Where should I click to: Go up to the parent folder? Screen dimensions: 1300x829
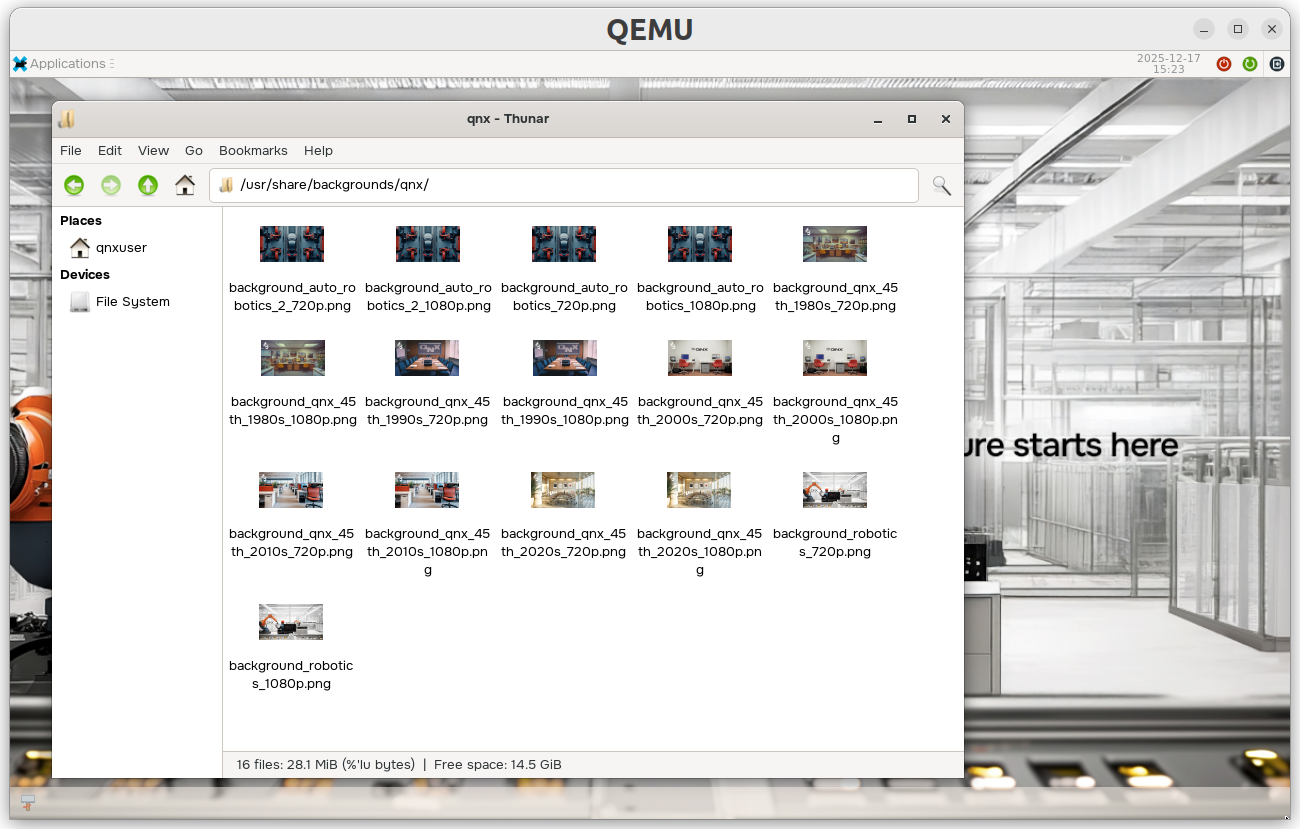(148, 185)
